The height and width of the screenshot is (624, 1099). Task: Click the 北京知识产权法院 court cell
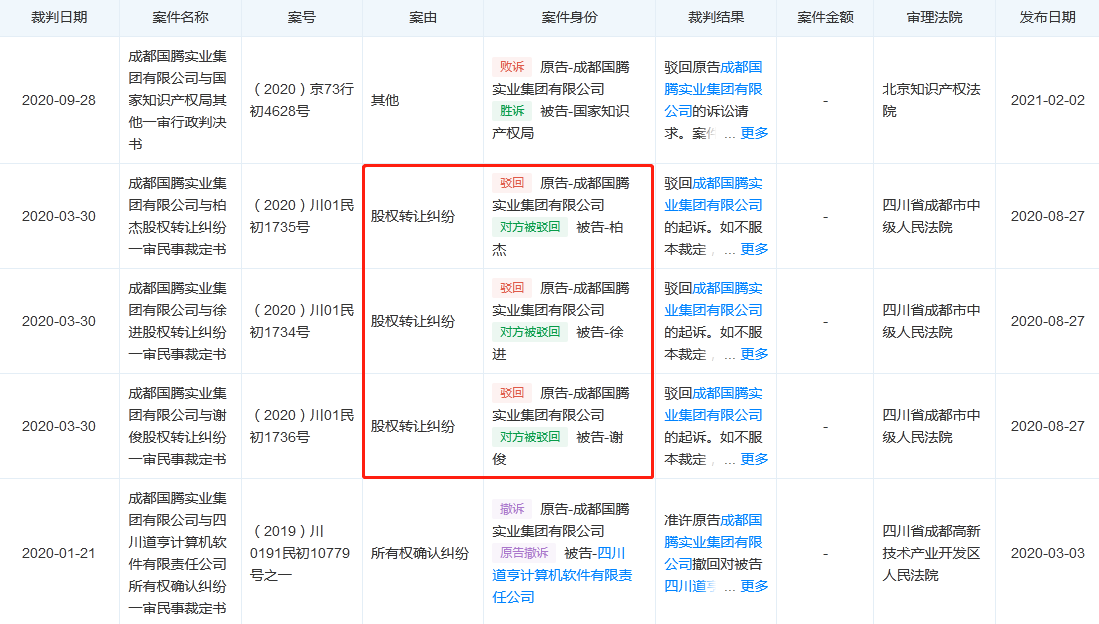point(931,100)
